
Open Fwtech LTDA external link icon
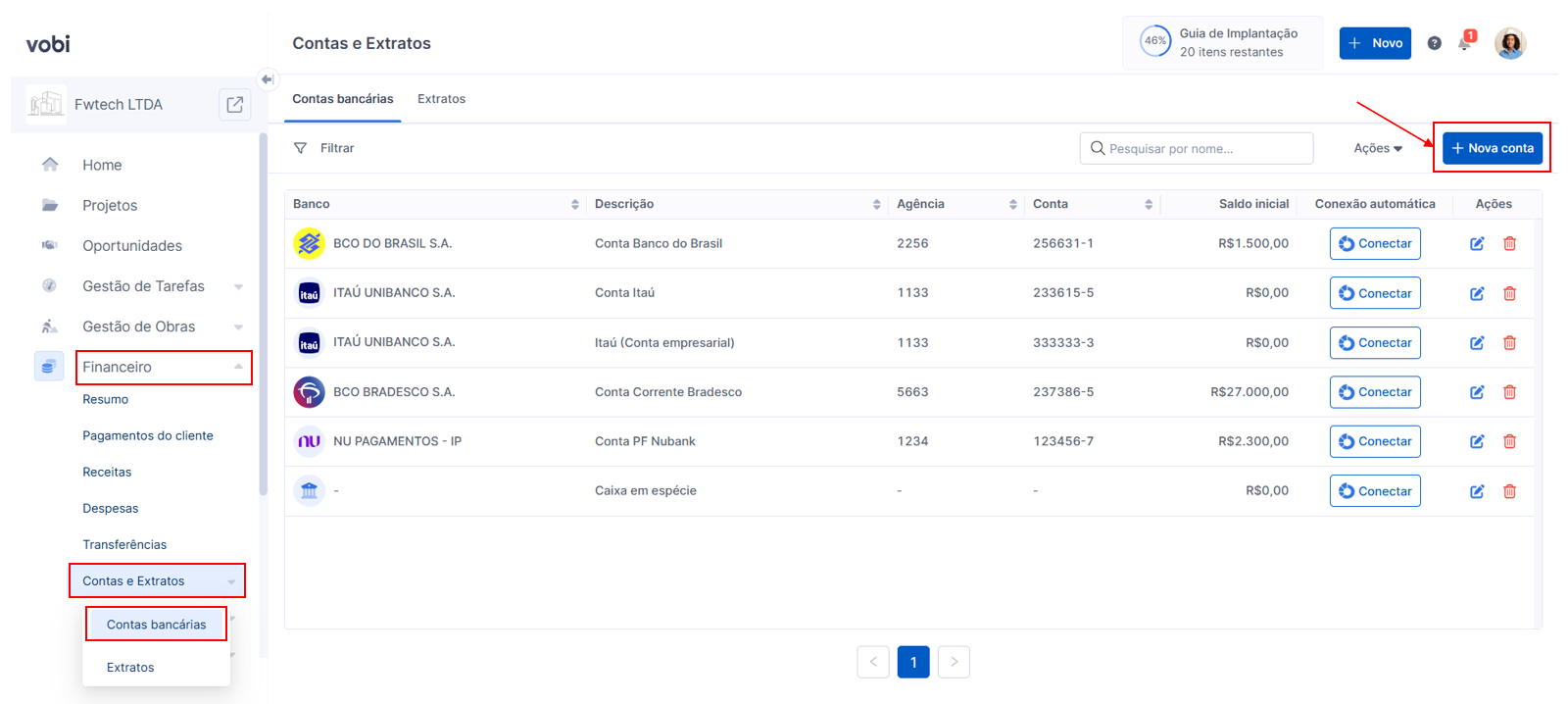click(235, 104)
